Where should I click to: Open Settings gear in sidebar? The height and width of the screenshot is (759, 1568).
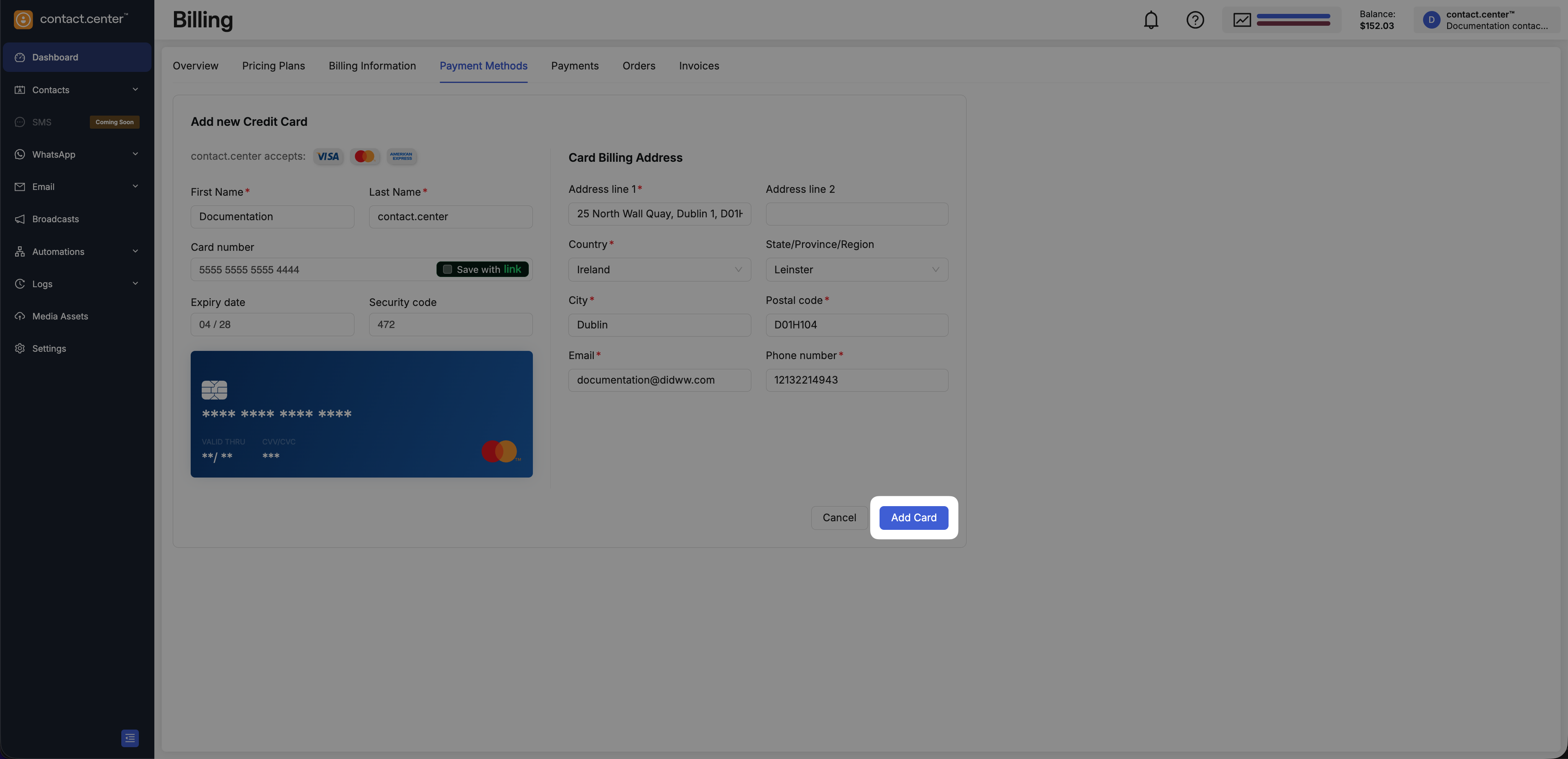20,348
